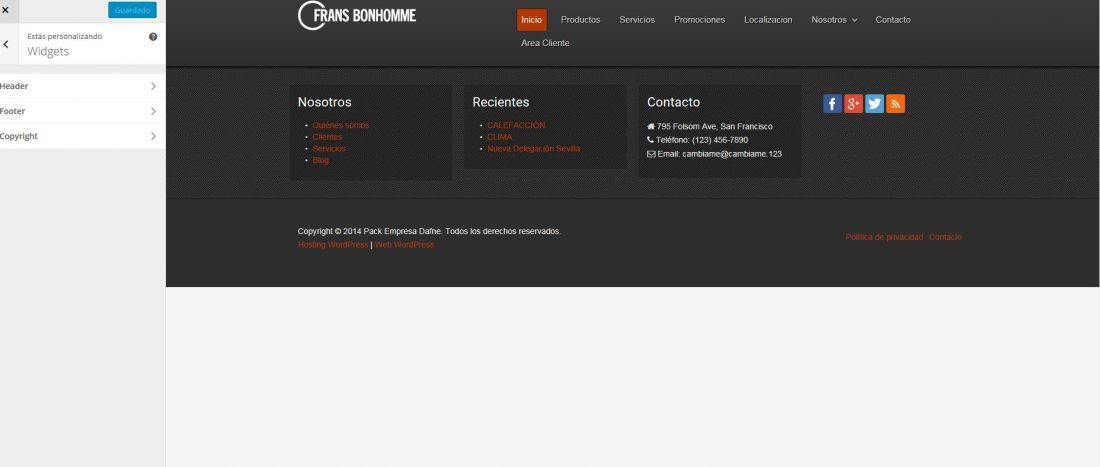Open the Promociones menu item
The image size is (1100, 467).
(699, 20)
